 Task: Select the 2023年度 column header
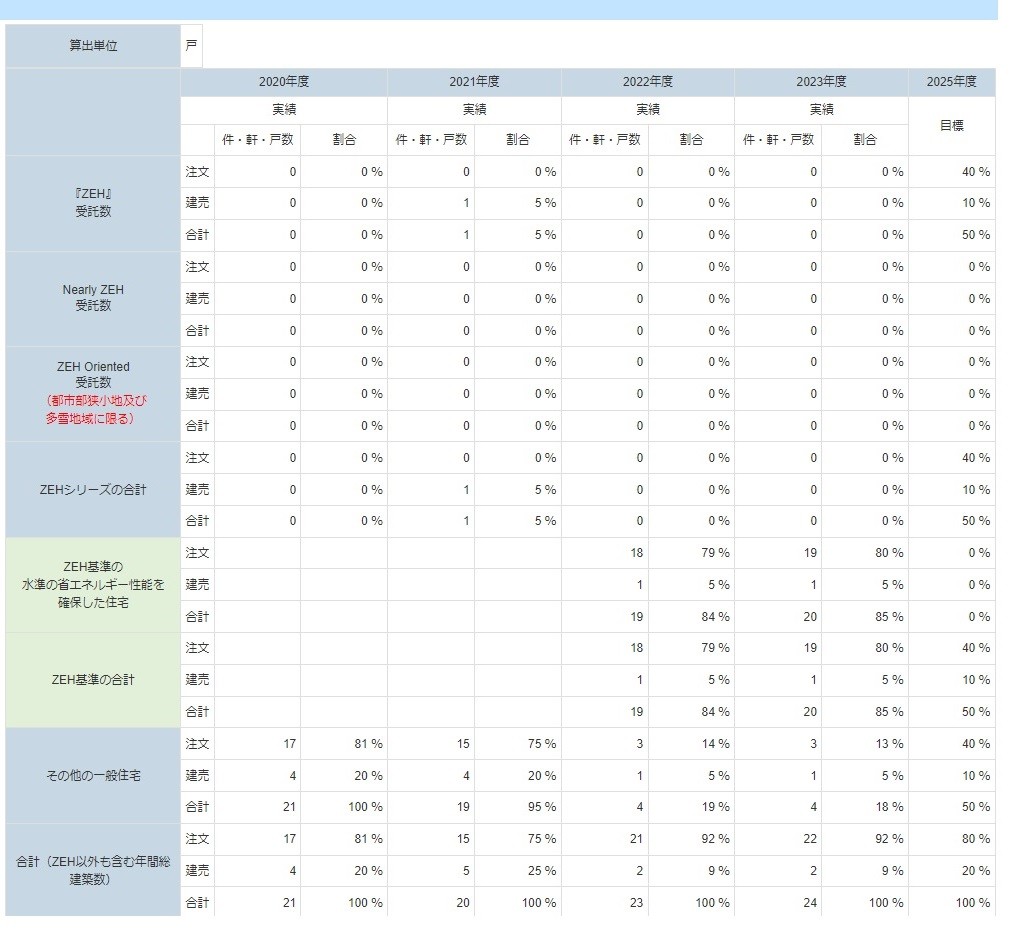click(821, 82)
